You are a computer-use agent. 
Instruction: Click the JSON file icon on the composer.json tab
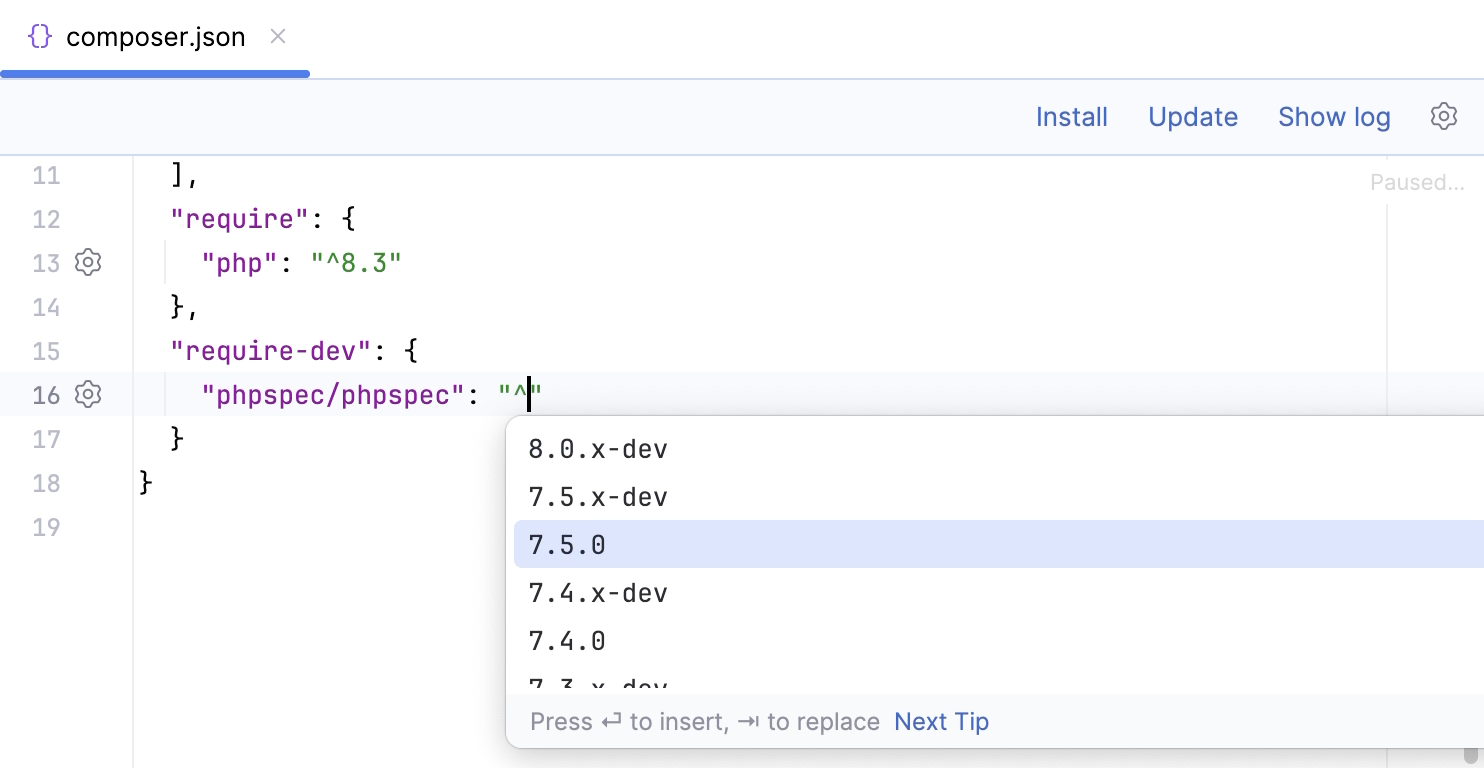[40, 36]
